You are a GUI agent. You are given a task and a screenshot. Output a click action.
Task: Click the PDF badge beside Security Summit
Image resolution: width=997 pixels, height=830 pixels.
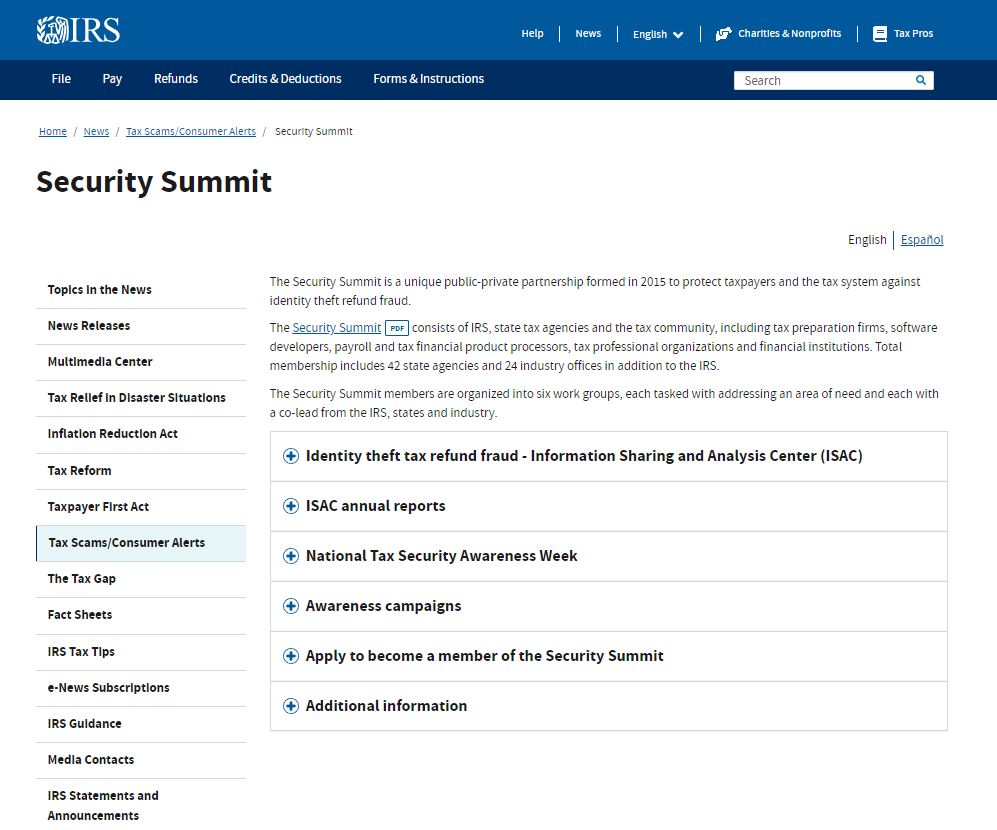click(x=397, y=328)
